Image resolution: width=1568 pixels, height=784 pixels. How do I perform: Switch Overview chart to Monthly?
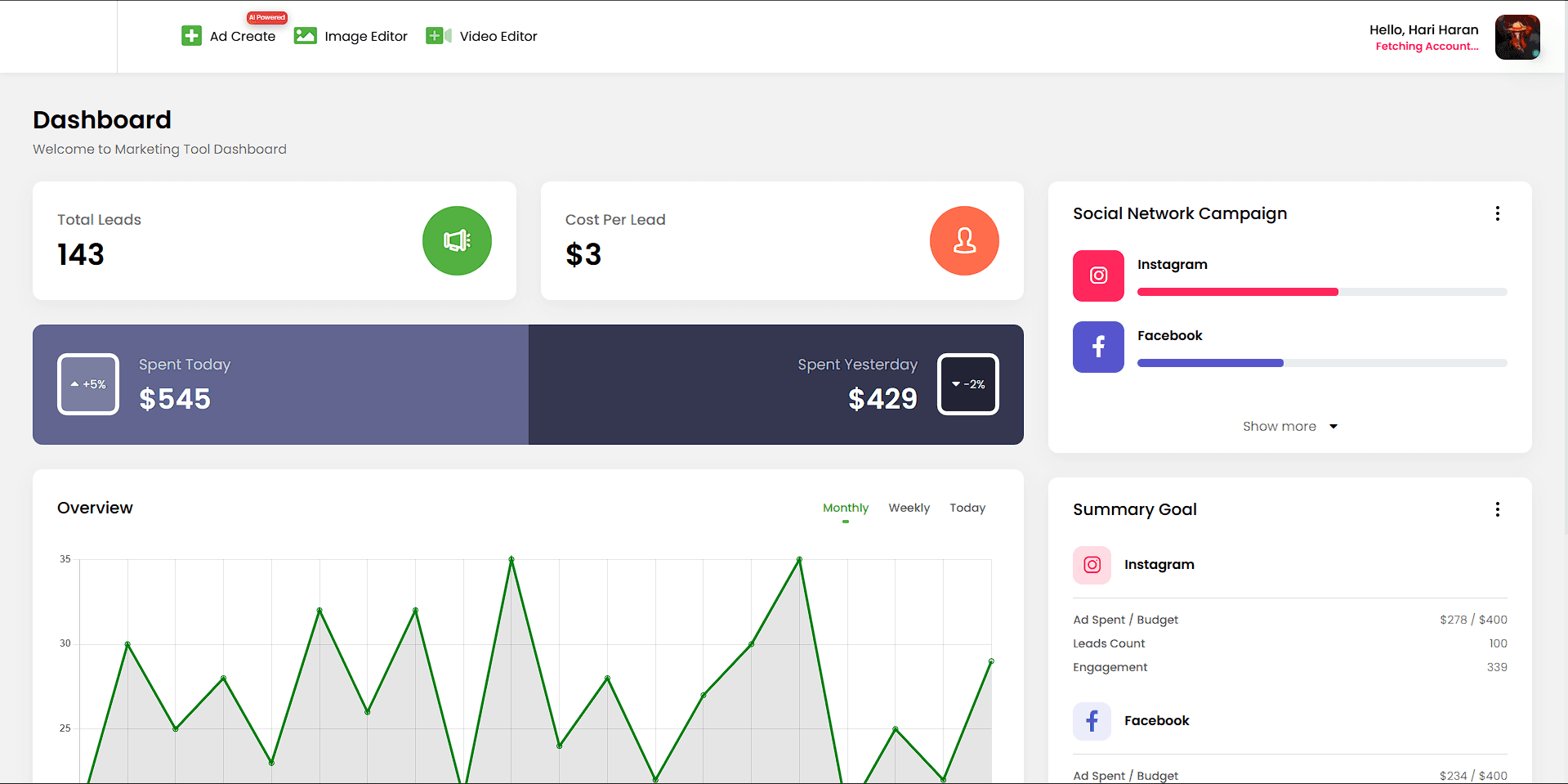[x=845, y=508]
